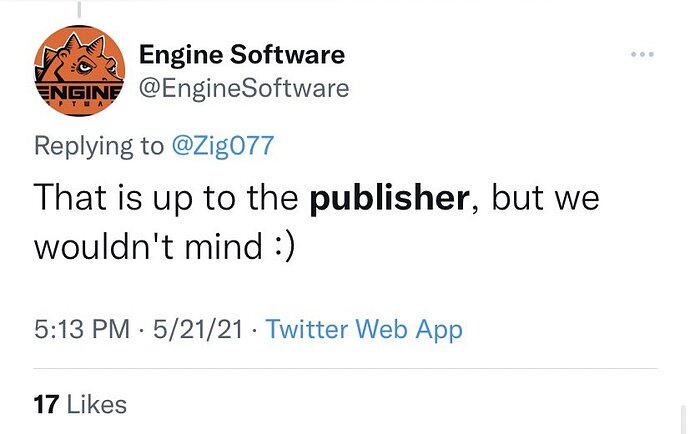Open the three-dot more options menu
The image size is (690, 434).
[x=642, y=55]
